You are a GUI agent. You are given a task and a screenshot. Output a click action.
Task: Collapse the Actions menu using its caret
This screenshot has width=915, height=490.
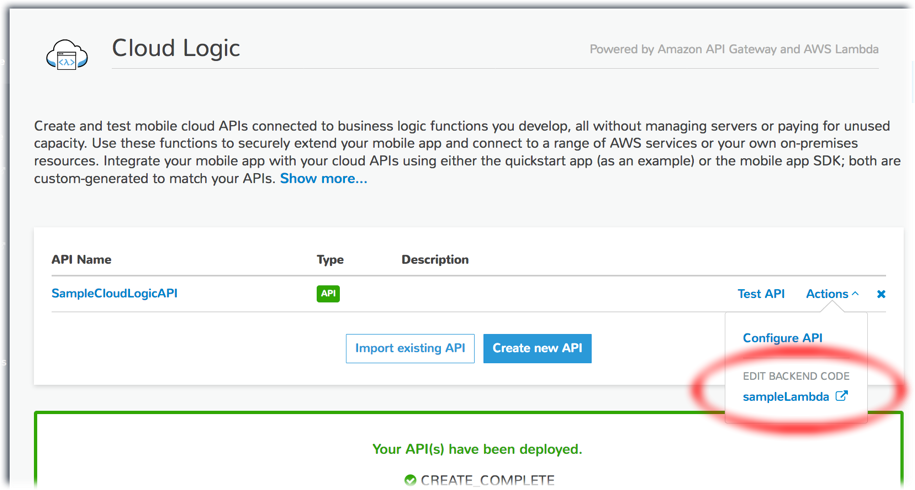tap(855, 294)
